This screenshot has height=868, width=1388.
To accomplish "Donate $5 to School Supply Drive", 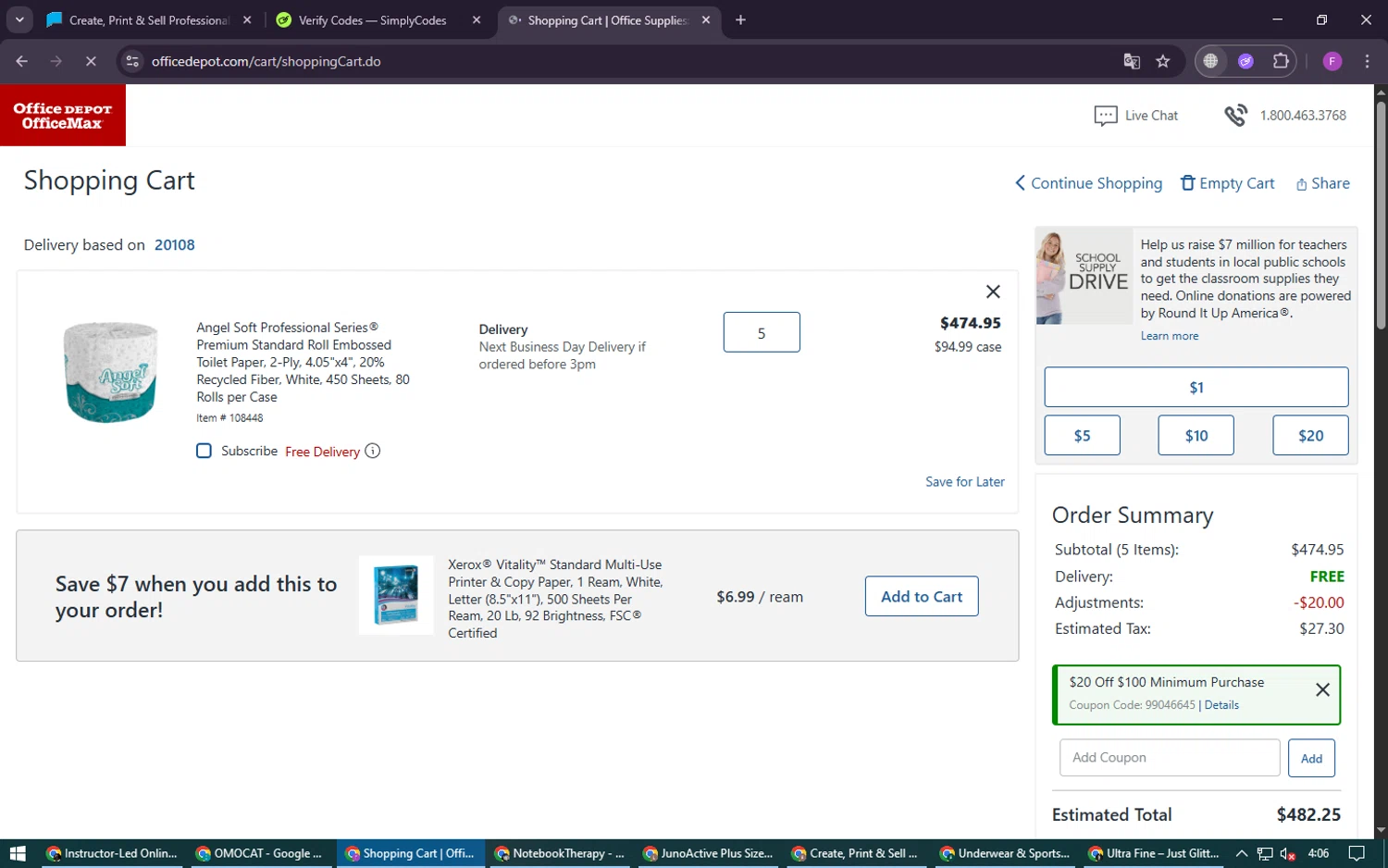I will pos(1082,435).
